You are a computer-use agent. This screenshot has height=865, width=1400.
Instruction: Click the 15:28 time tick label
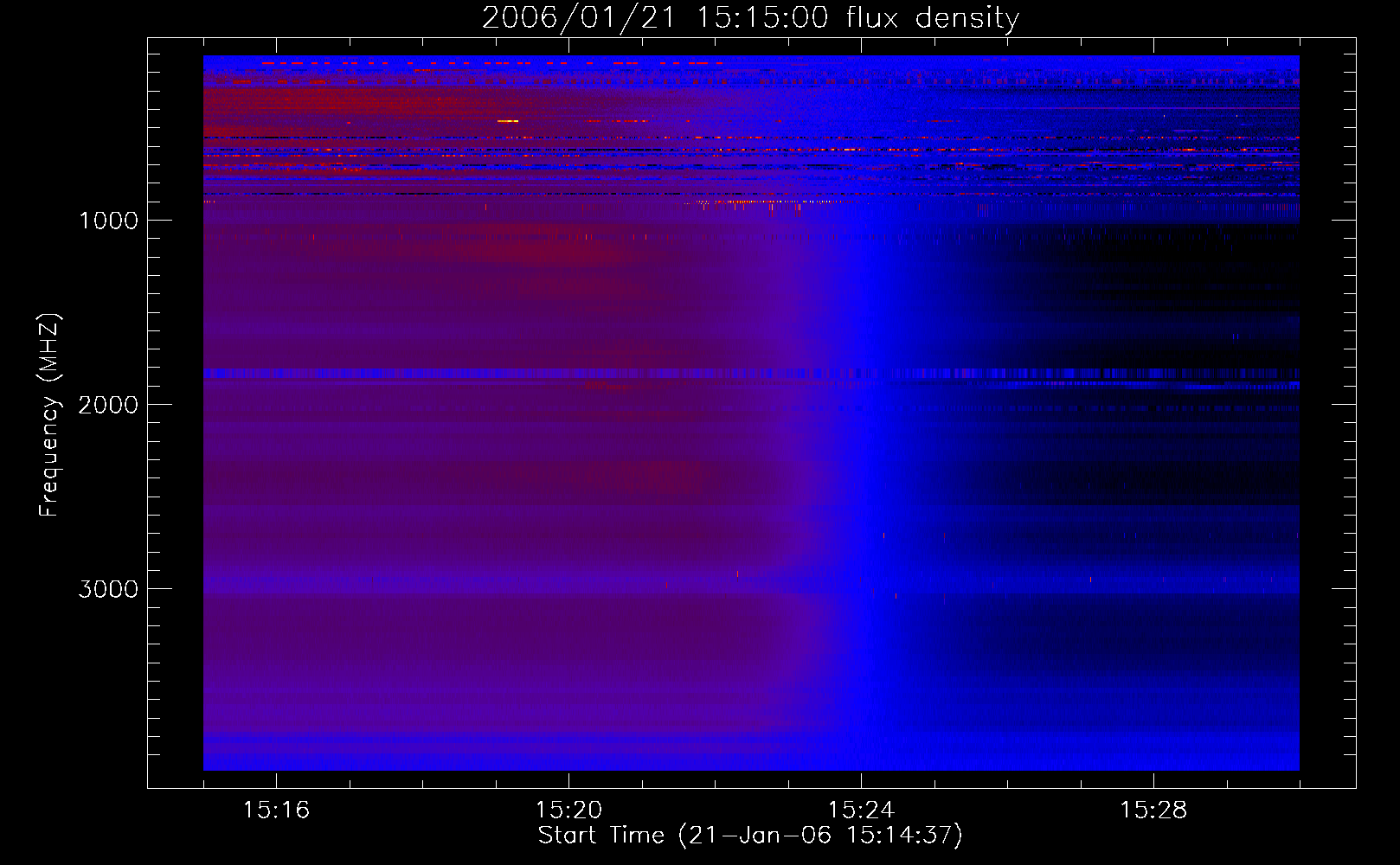1153,810
